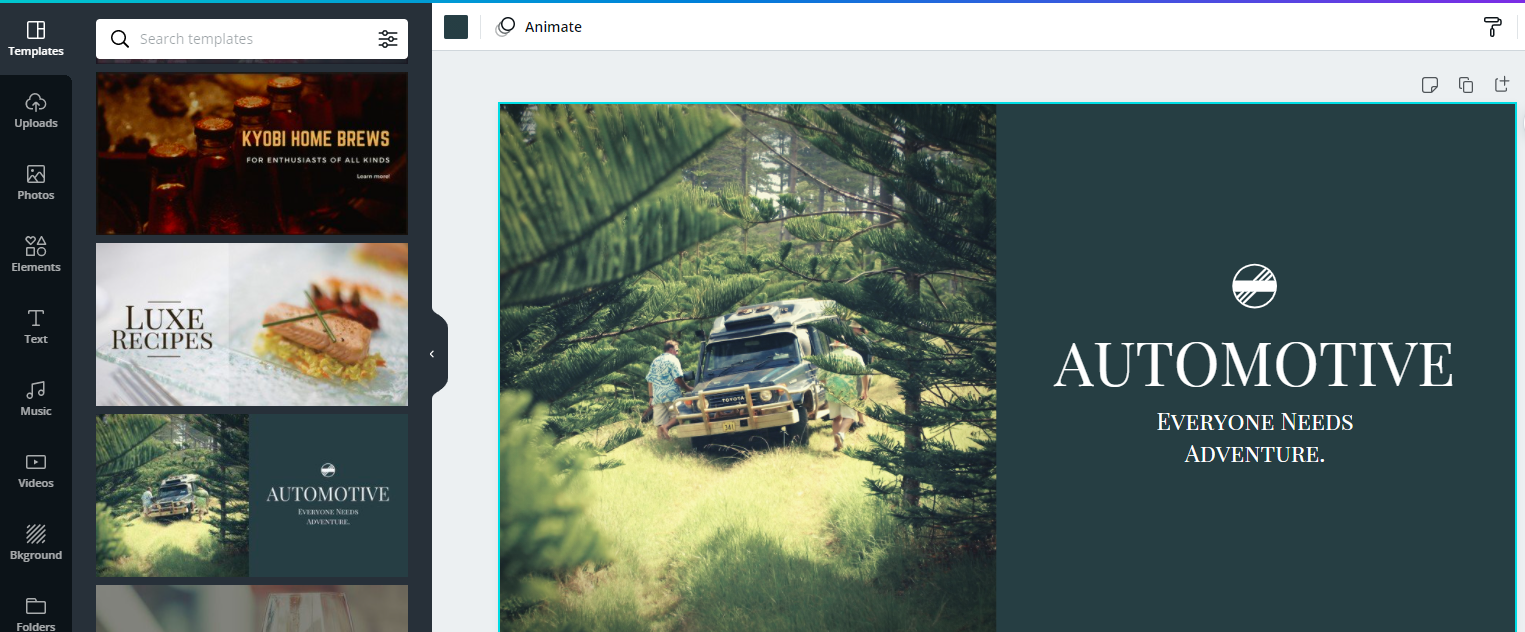Viewport: 1525px width, 632px height.
Task: Click the Animate button
Action: click(x=539, y=27)
